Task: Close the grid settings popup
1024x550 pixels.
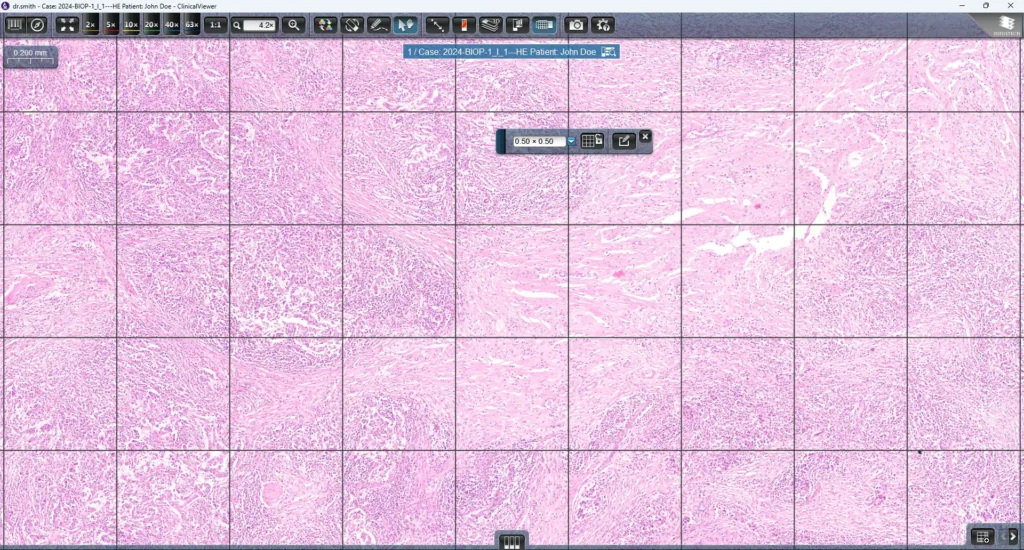Action: click(645, 137)
